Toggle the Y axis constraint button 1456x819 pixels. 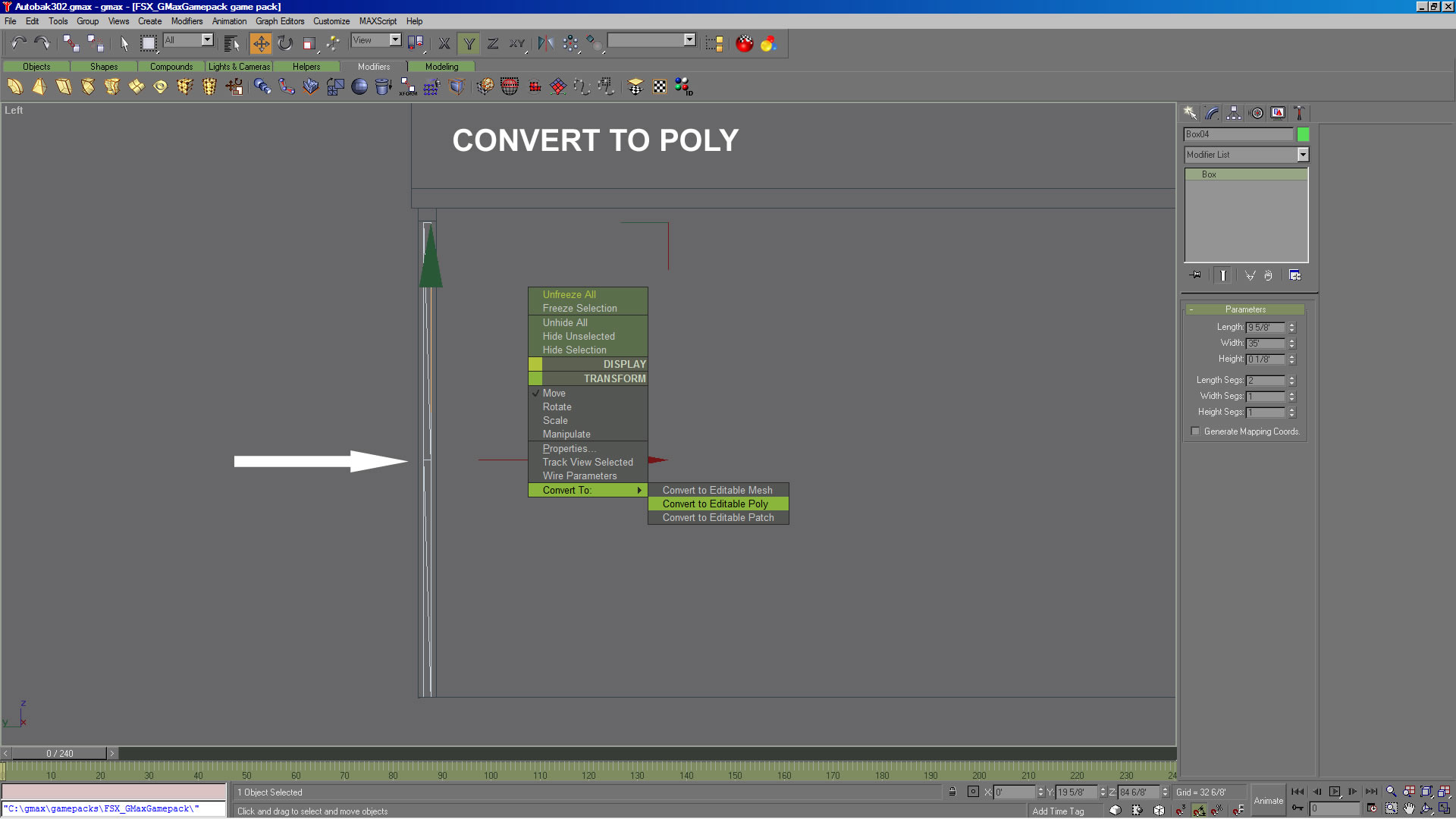point(469,43)
